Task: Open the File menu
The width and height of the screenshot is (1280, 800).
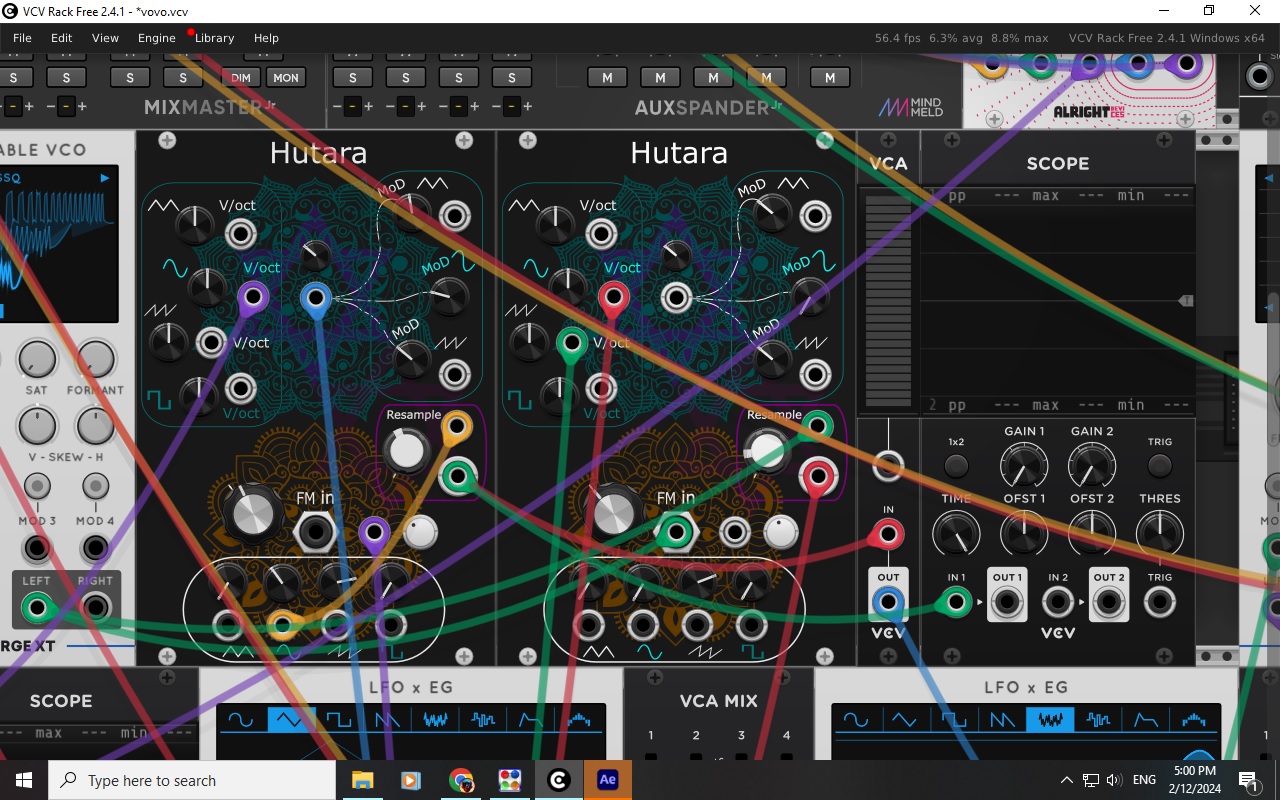Action: 22,38
